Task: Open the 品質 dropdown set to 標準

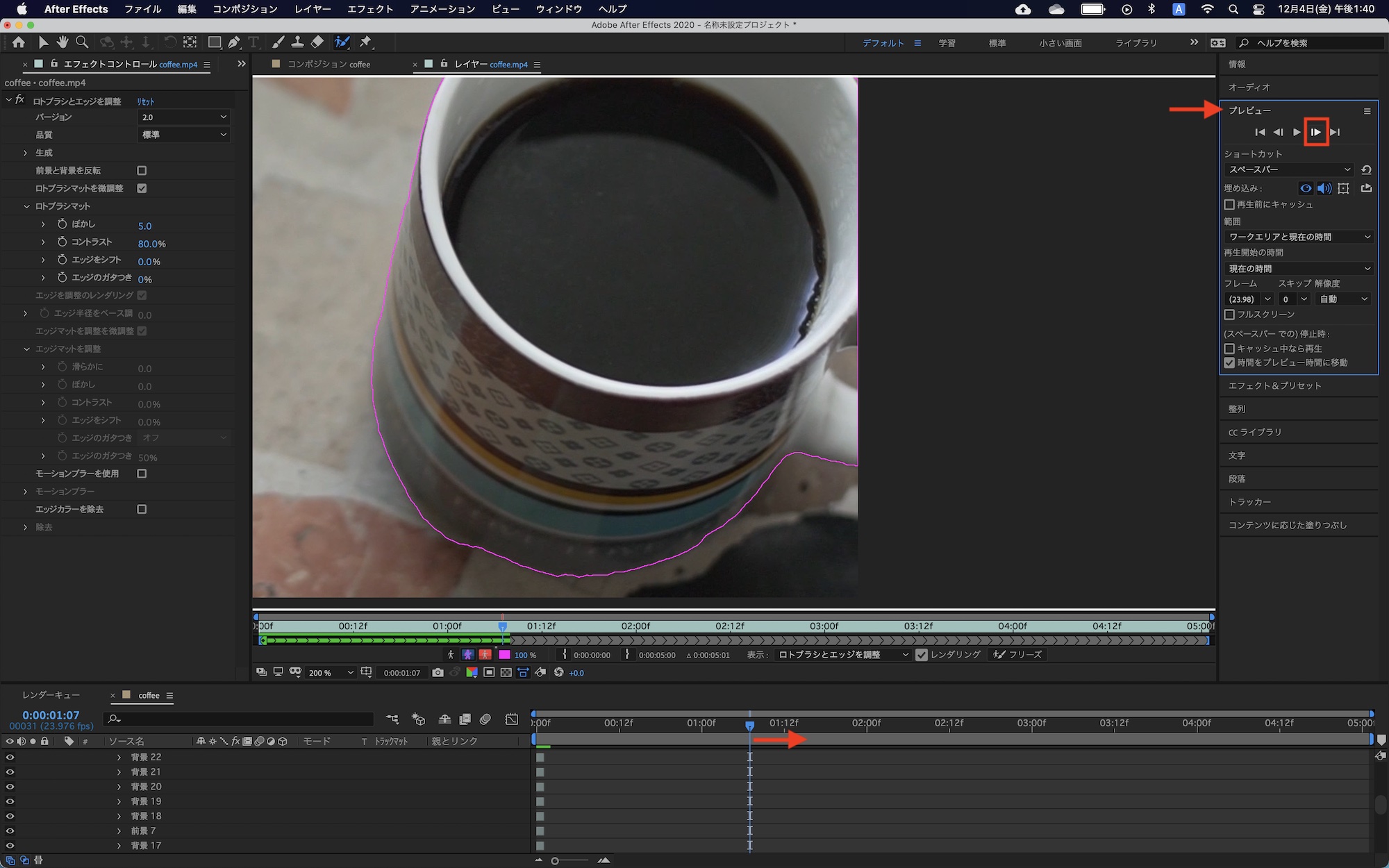Action: pyautogui.click(x=184, y=135)
